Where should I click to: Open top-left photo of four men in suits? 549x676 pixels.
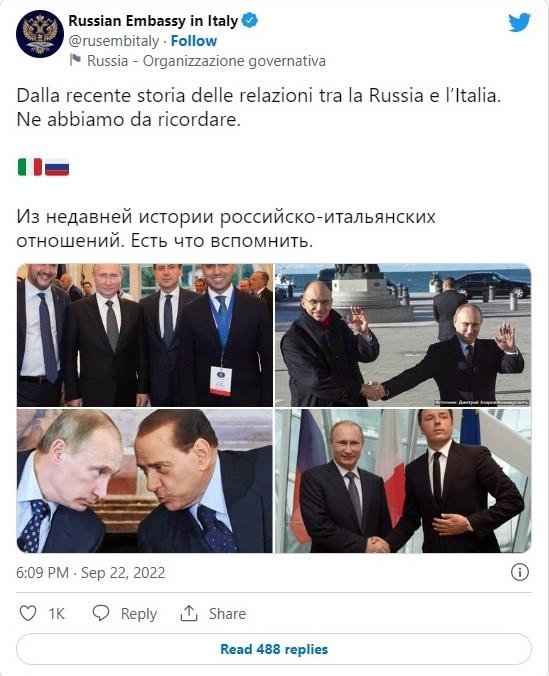[x=145, y=335]
